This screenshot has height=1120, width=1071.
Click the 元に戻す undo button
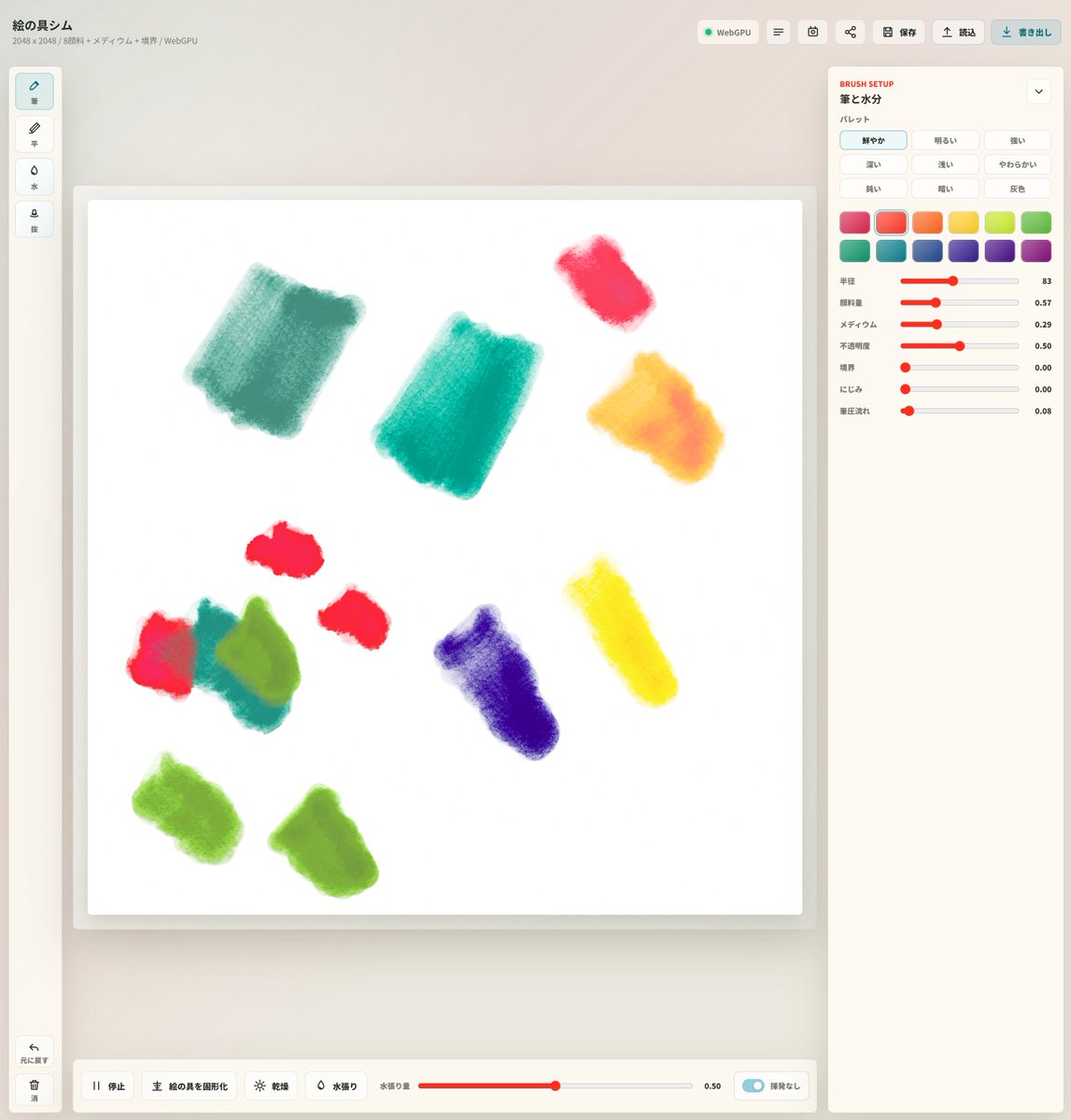click(35, 1052)
